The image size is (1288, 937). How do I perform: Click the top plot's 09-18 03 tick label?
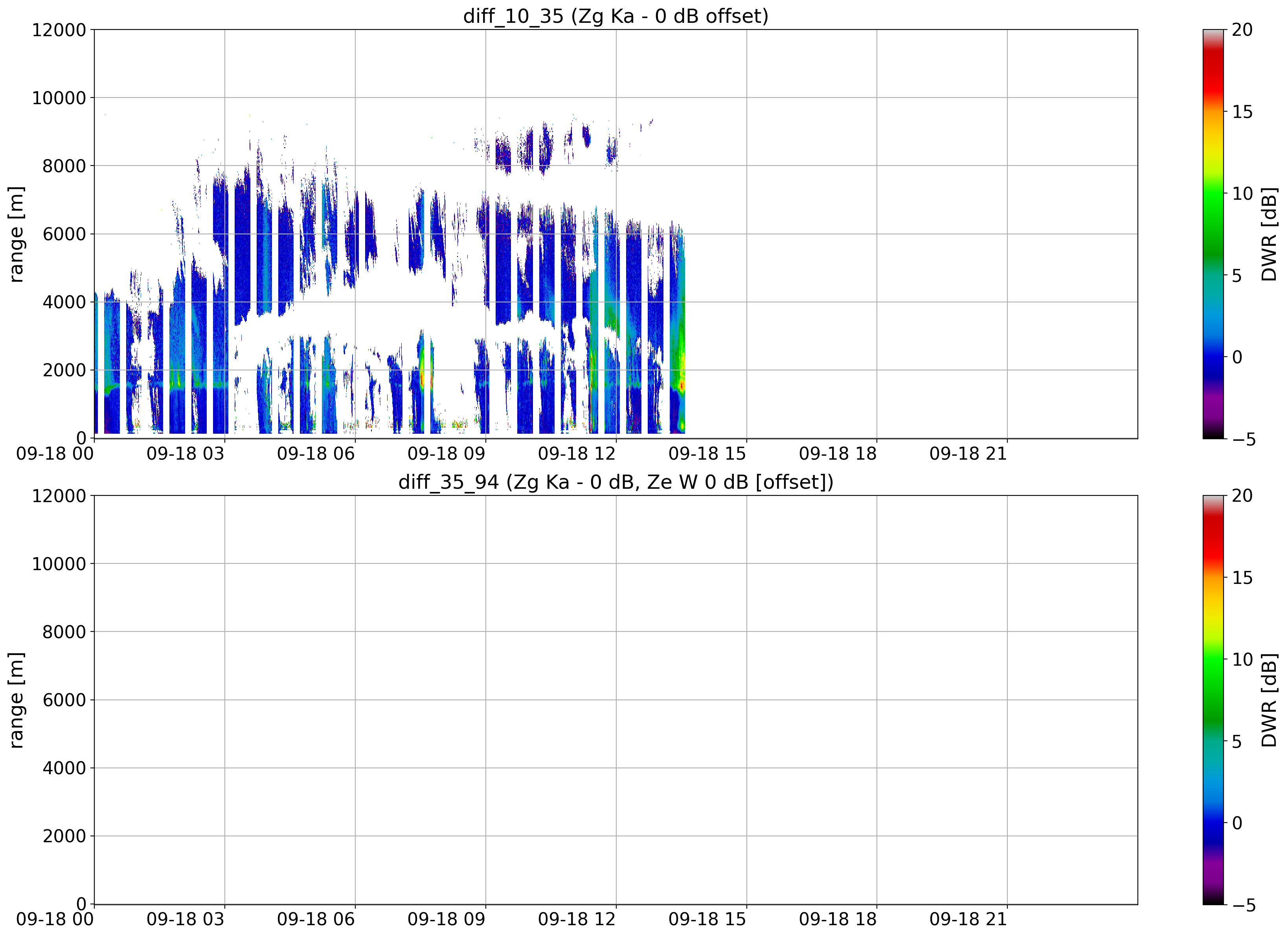[185, 453]
